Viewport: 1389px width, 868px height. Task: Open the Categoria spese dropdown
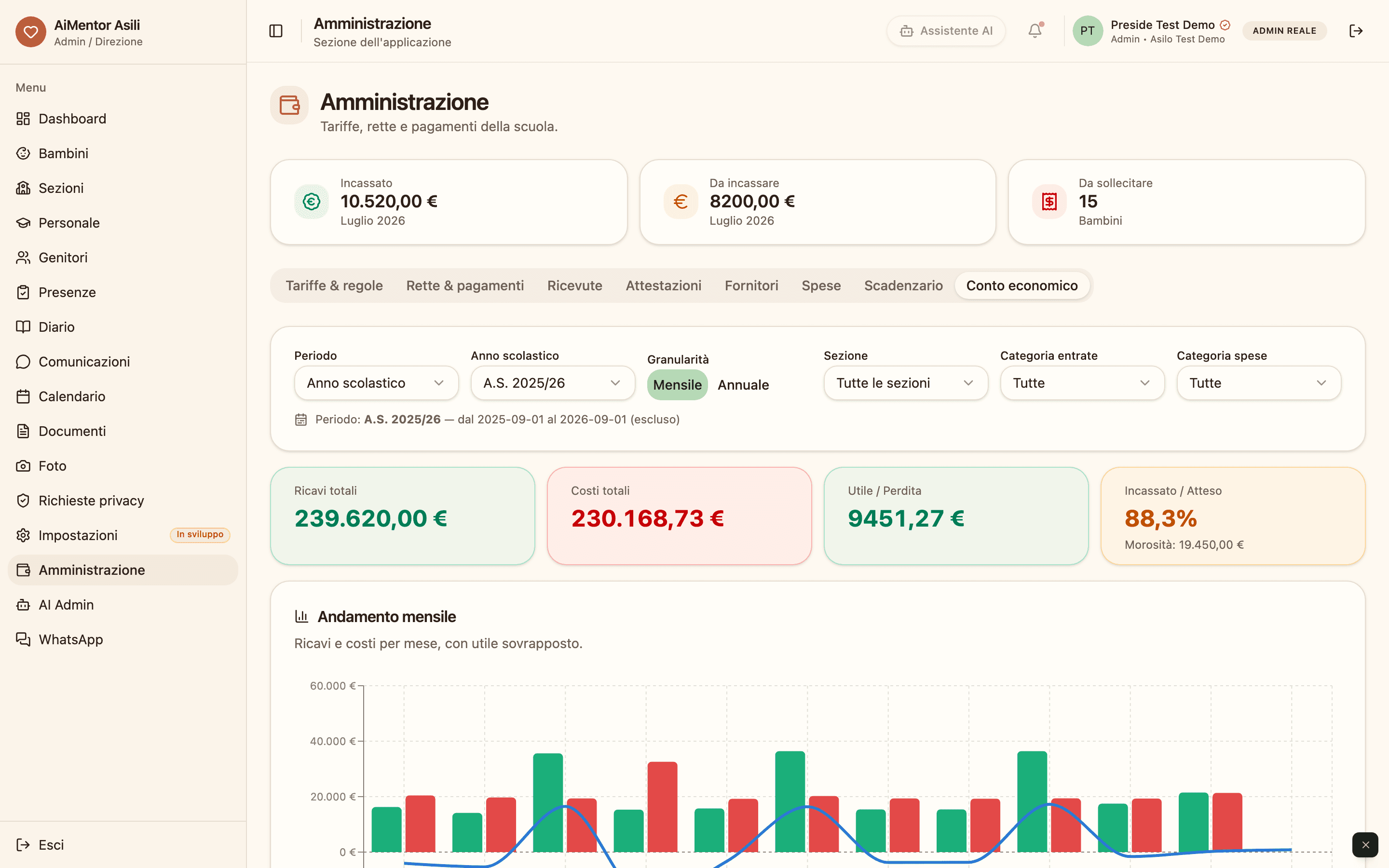tap(1259, 383)
